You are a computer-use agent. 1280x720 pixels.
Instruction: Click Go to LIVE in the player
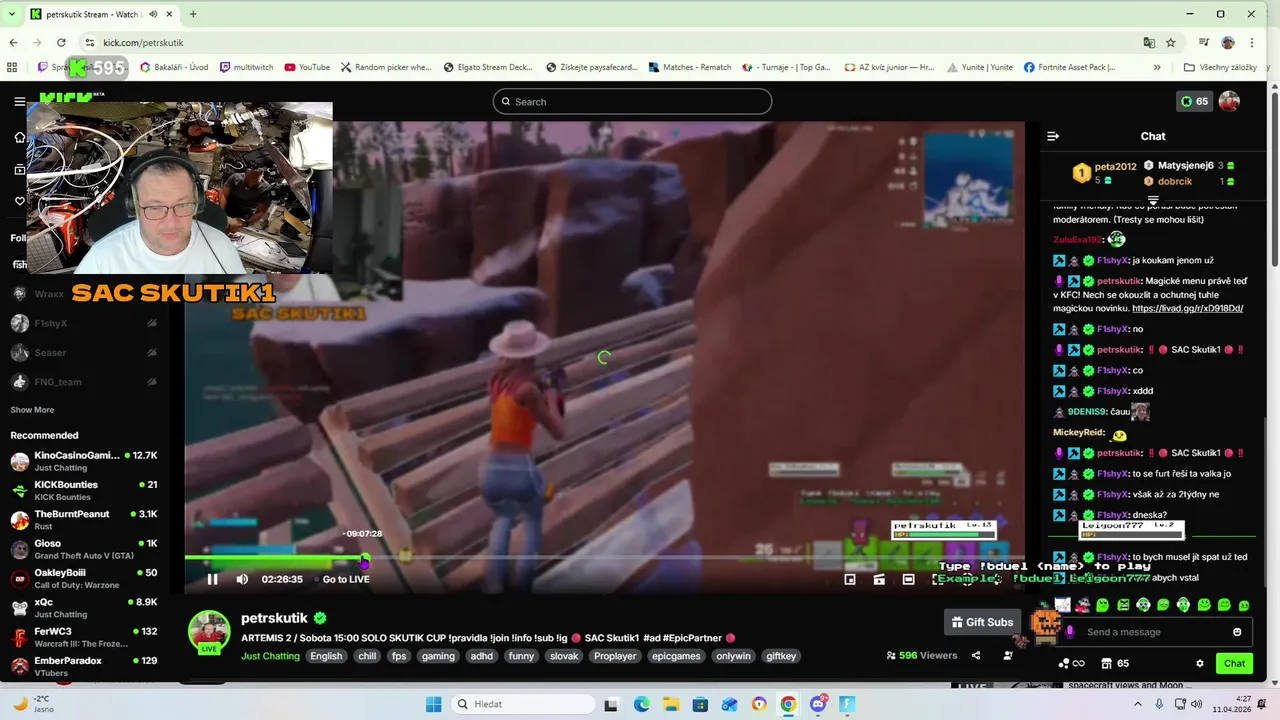pyautogui.click(x=346, y=579)
